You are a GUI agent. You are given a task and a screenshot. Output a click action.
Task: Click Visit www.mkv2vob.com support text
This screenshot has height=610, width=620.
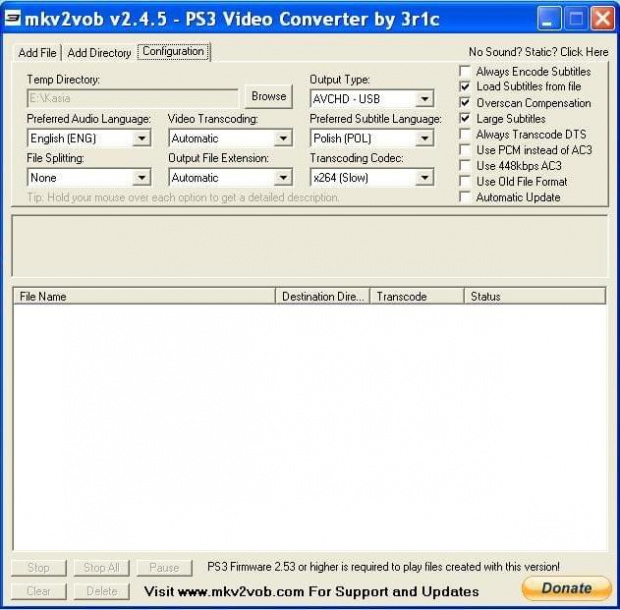[311, 591]
